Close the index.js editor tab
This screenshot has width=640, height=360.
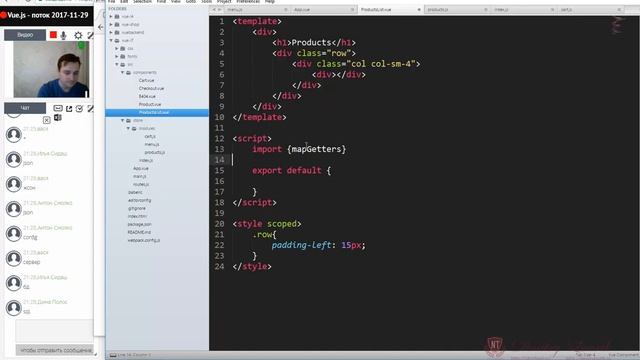tap(552, 9)
